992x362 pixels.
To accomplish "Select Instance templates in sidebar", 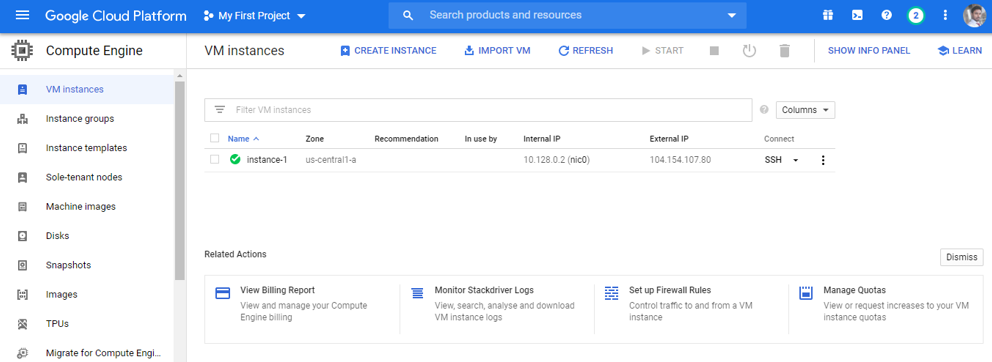I will coord(87,147).
